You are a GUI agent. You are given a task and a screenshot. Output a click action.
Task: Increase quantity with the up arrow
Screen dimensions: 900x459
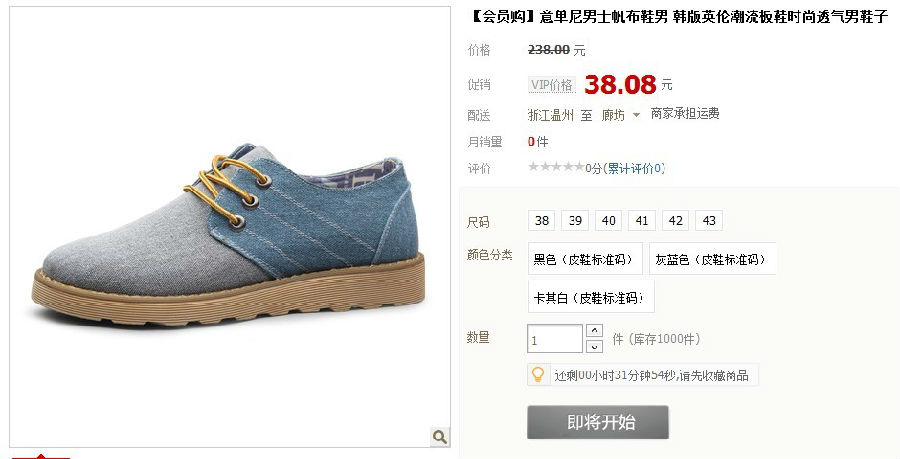[x=594, y=331]
